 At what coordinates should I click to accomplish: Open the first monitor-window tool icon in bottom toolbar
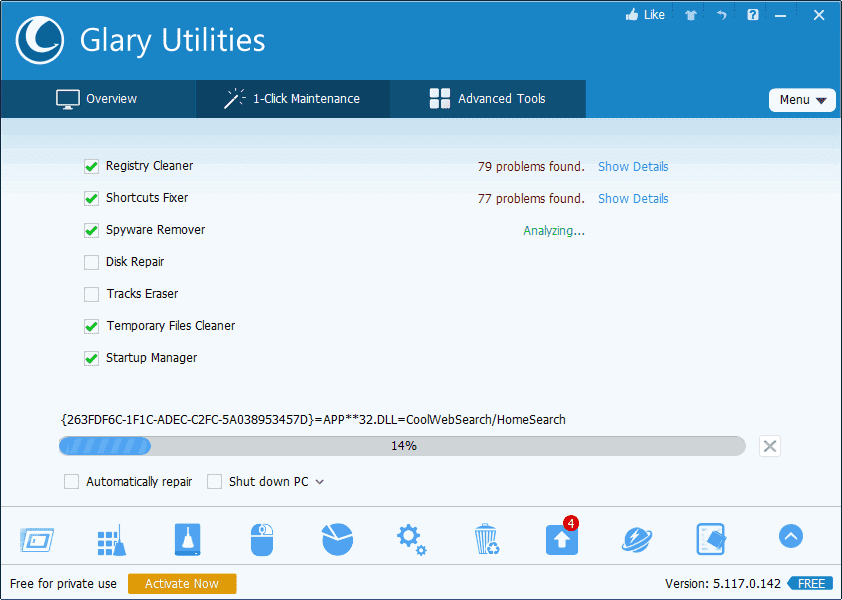point(37,539)
